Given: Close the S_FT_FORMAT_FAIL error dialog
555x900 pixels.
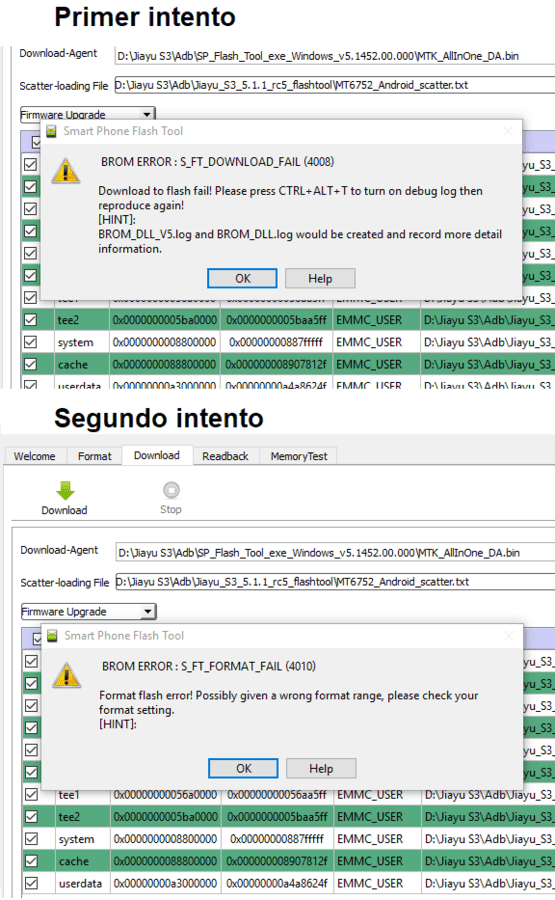Looking at the screenshot, I should tap(509, 636).
